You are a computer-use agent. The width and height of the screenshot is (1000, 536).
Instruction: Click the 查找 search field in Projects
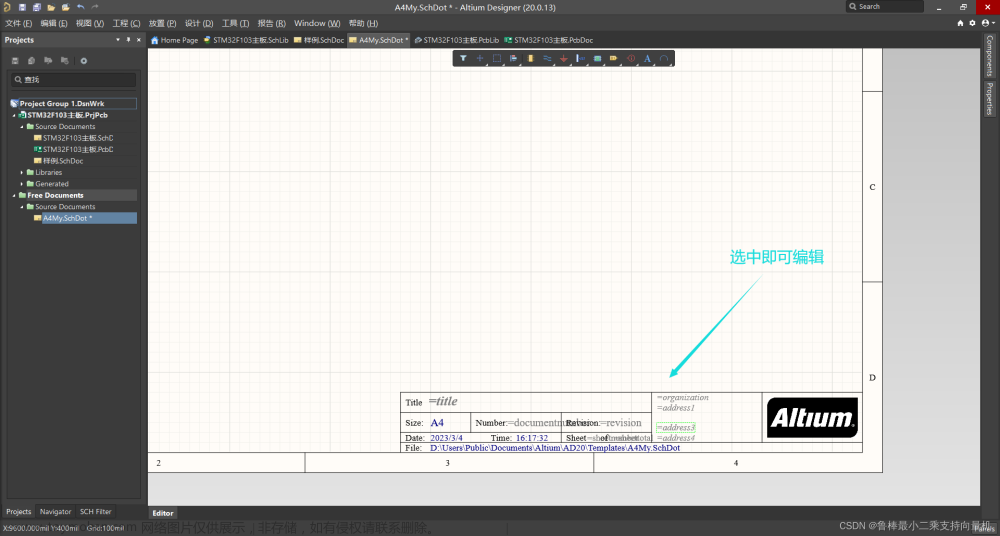[73, 80]
